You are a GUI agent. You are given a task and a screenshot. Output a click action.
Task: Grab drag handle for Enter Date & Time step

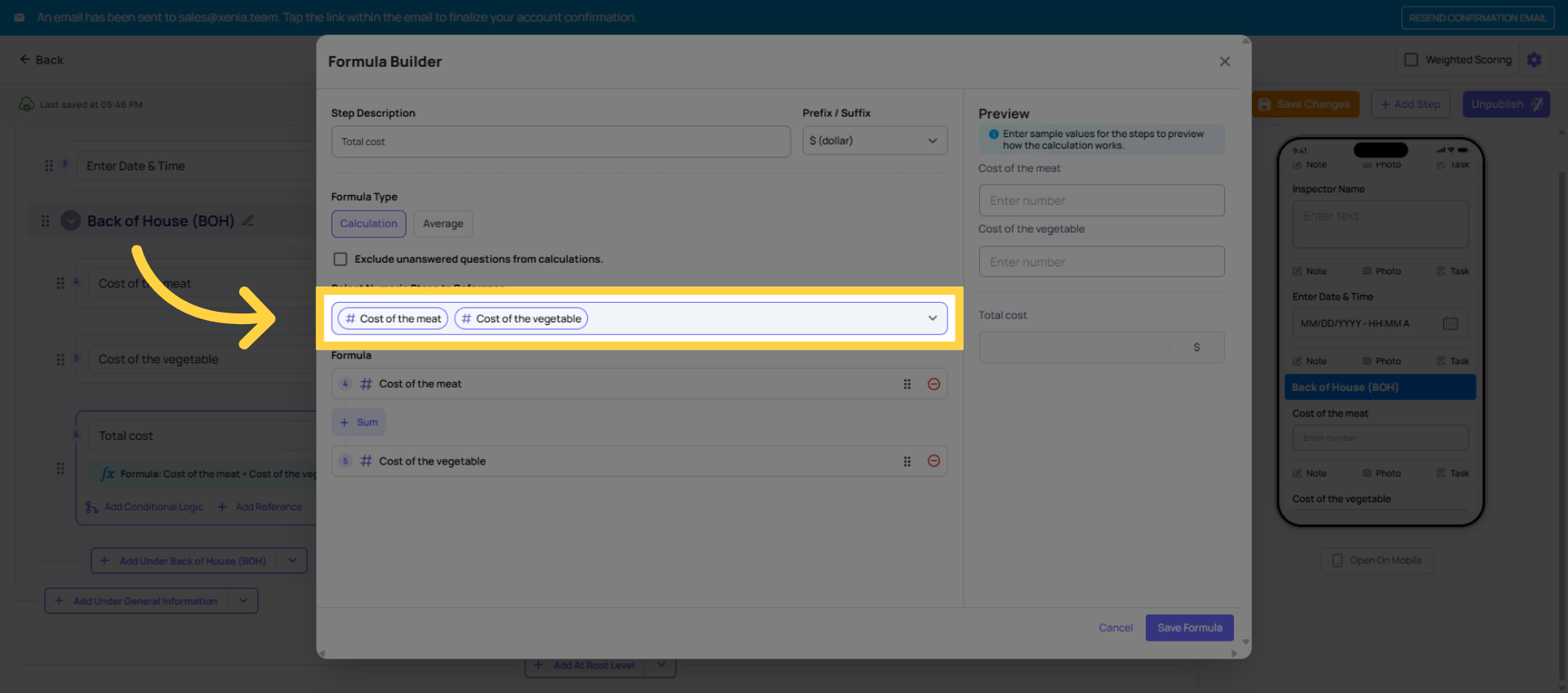point(49,166)
